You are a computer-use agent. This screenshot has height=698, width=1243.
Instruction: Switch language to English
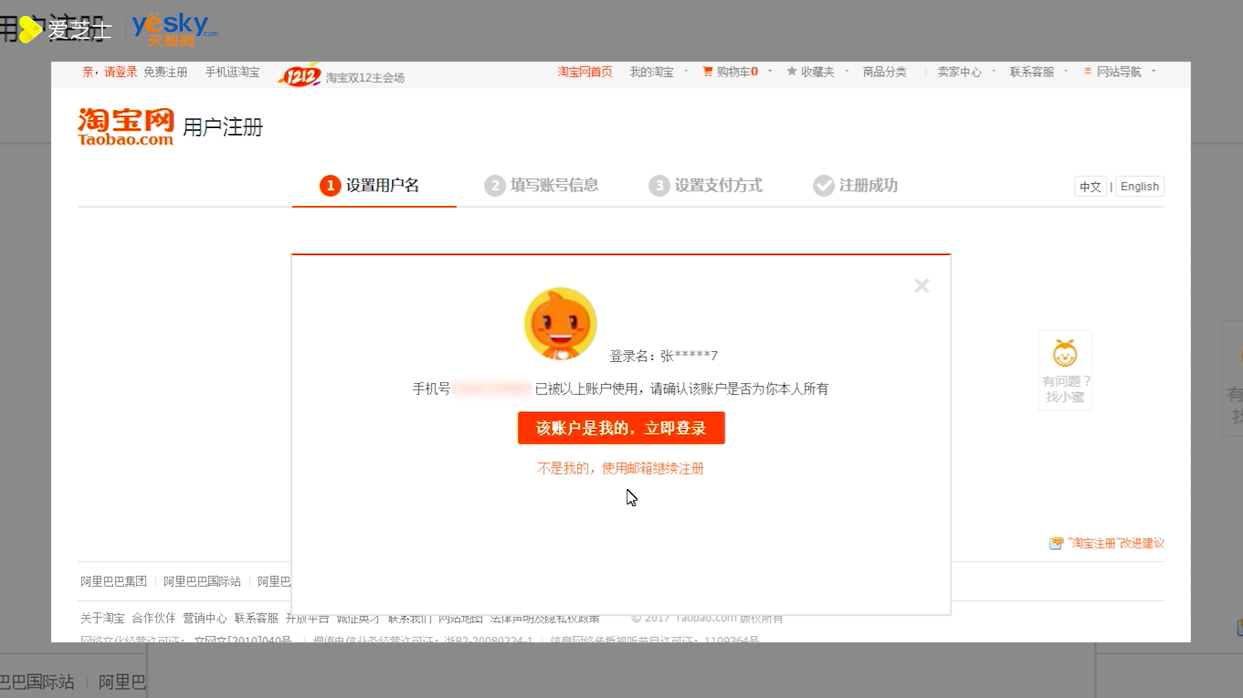click(1139, 187)
